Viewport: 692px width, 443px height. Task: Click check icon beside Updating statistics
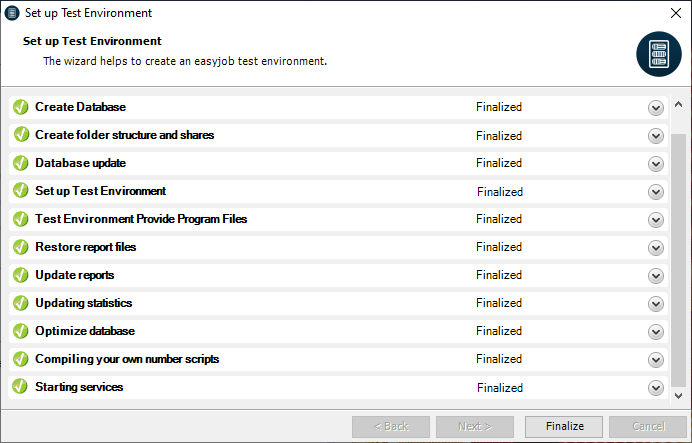(x=21, y=303)
